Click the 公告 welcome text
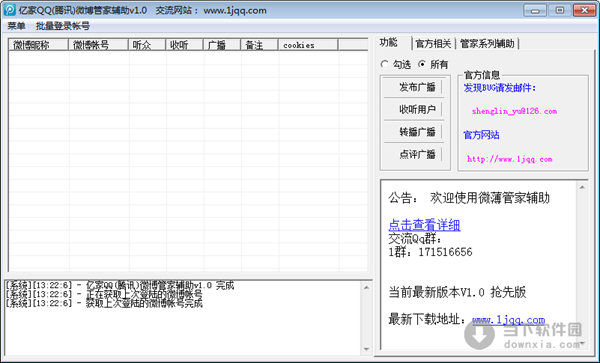 [x=469, y=198]
